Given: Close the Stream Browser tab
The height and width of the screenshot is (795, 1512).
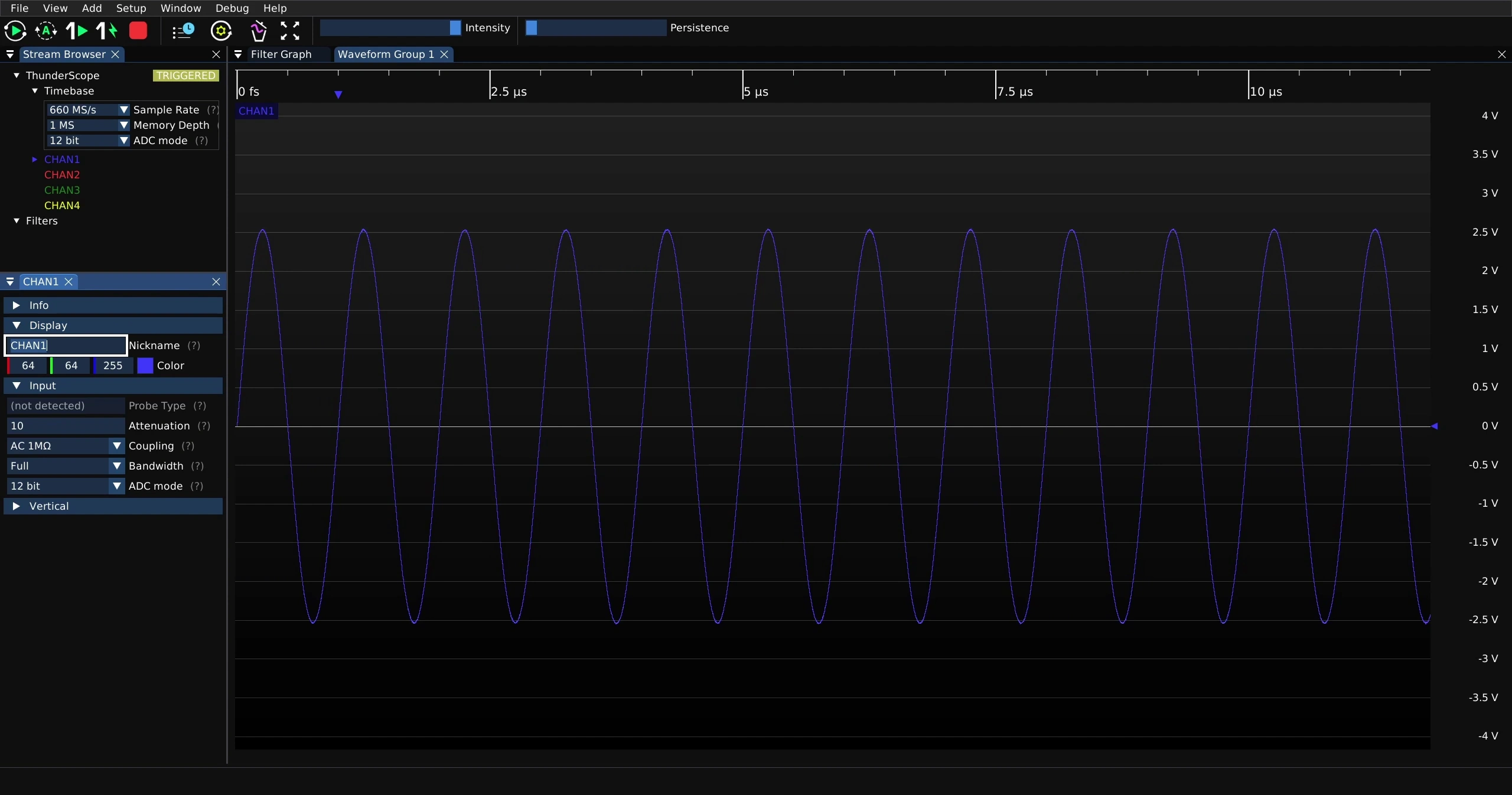Looking at the screenshot, I should pyautogui.click(x=116, y=54).
